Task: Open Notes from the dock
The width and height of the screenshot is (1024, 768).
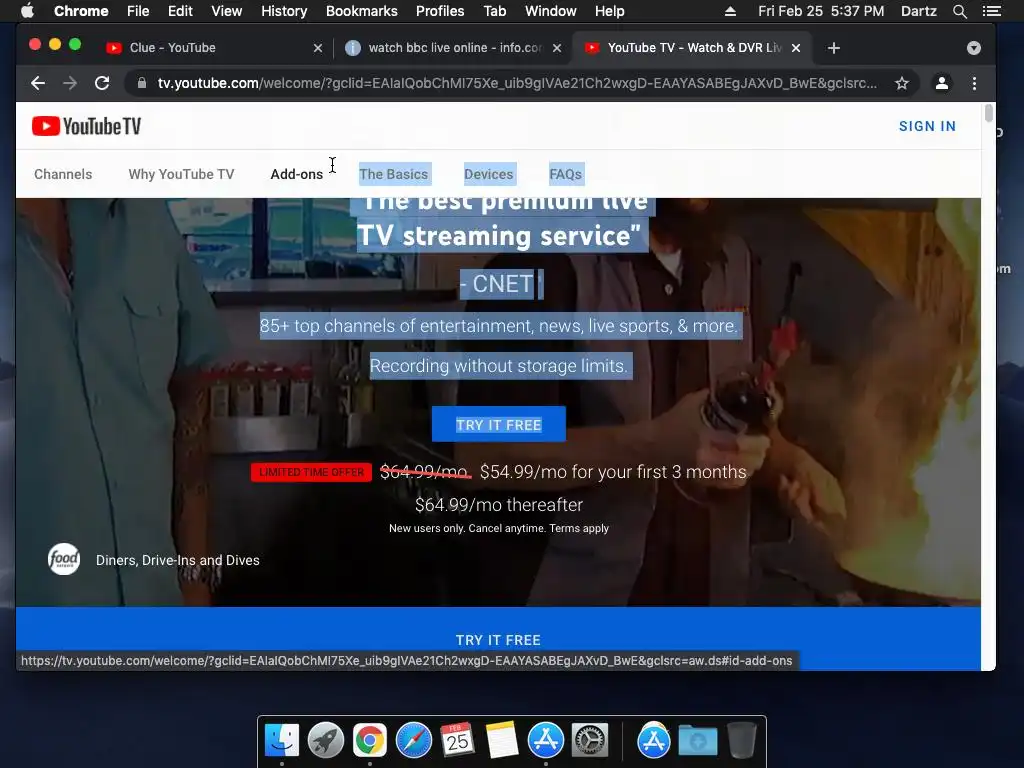Action: click(x=502, y=741)
